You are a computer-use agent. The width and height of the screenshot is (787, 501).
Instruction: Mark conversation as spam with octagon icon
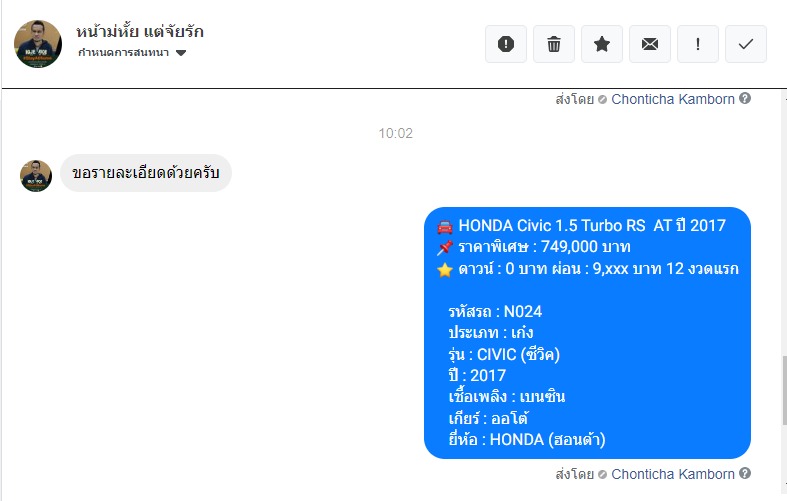[x=505, y=44]
